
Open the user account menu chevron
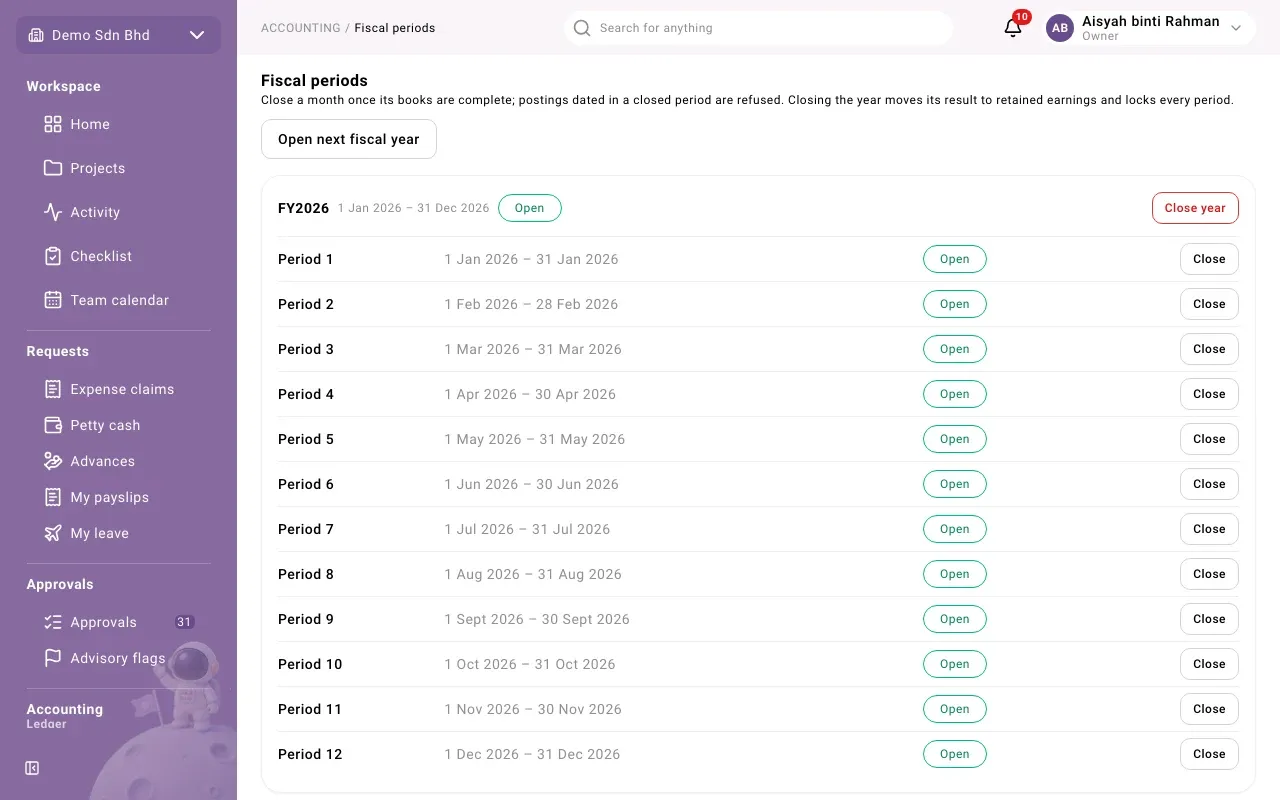(1236, 28)
